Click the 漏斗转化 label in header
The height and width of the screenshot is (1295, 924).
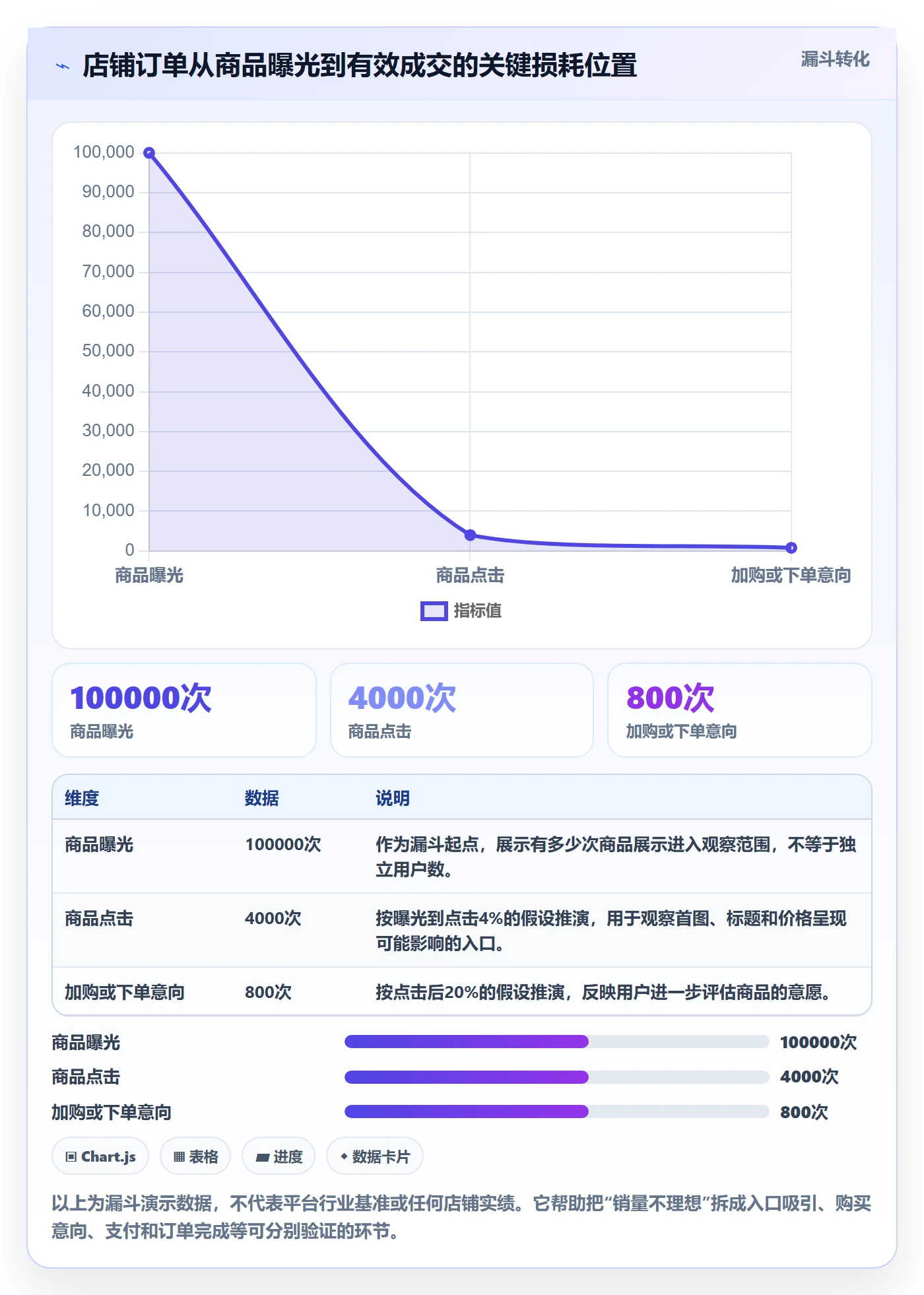[835, 59]
